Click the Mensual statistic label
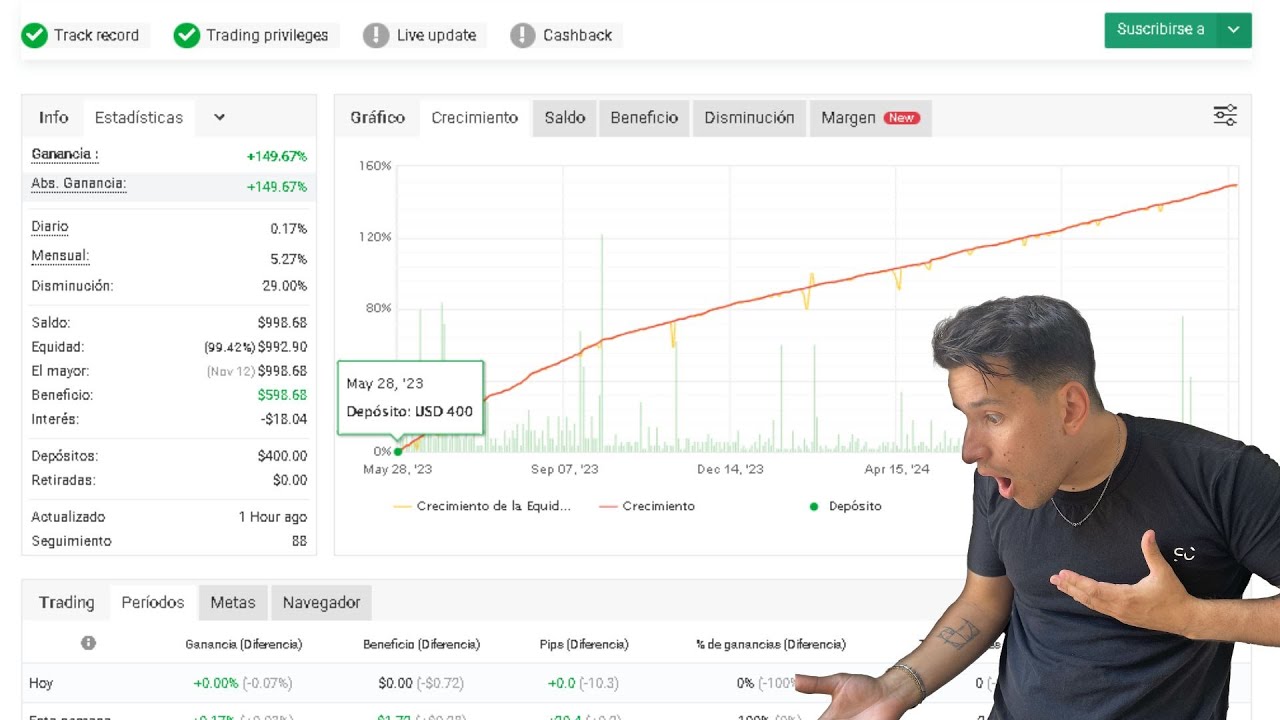Screen dimensions: 1280x720 (60, 256)
